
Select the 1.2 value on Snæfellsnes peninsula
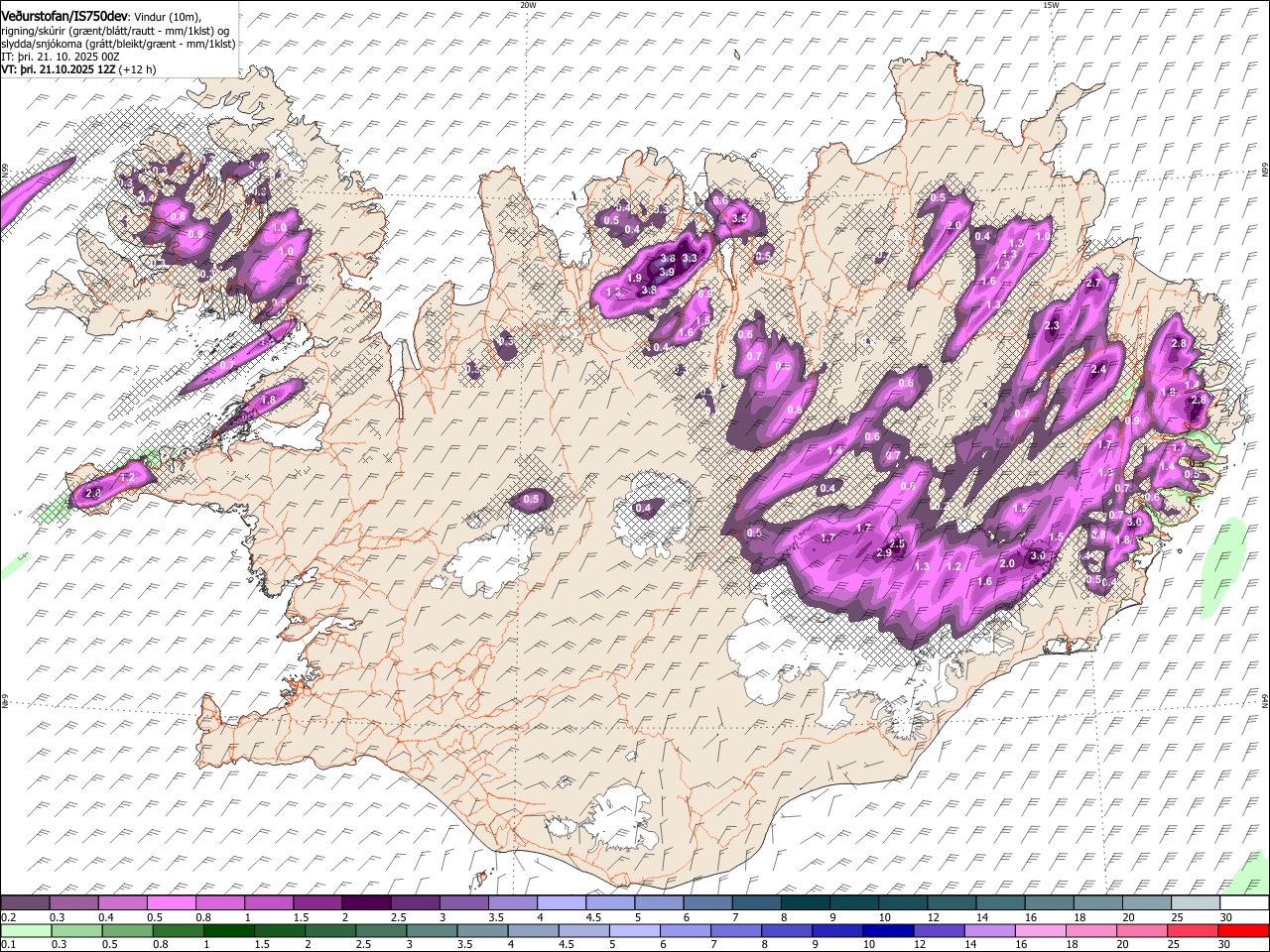(x=127, y=477)
